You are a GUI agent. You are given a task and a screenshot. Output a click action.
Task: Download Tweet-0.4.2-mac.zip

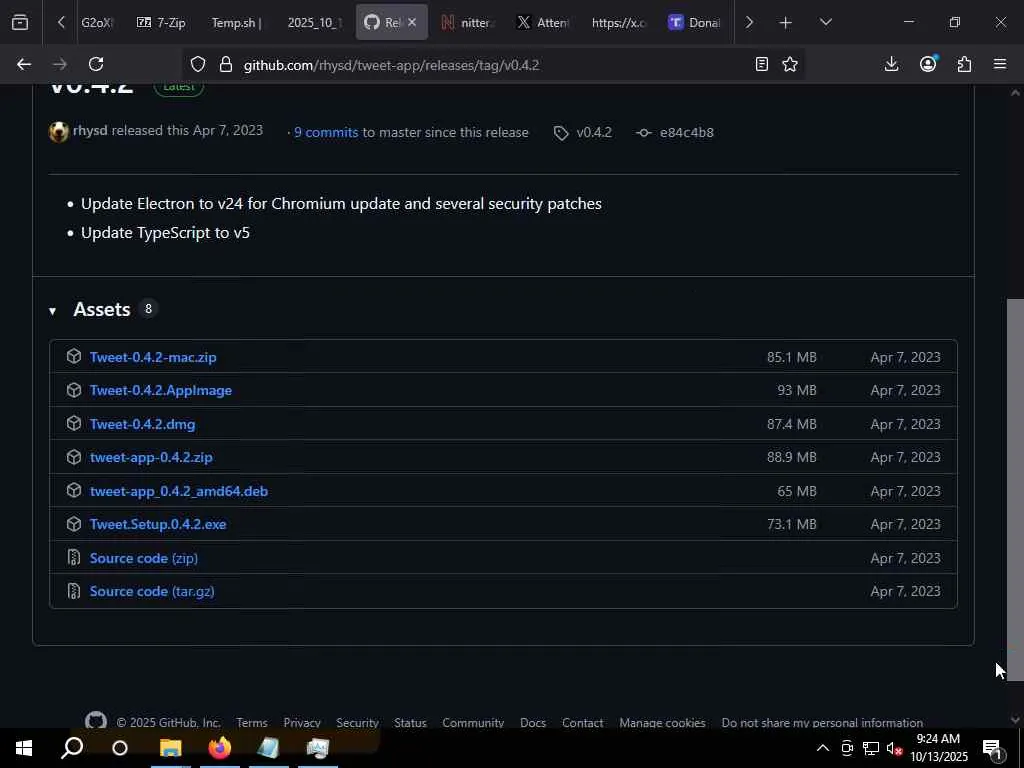153,357
